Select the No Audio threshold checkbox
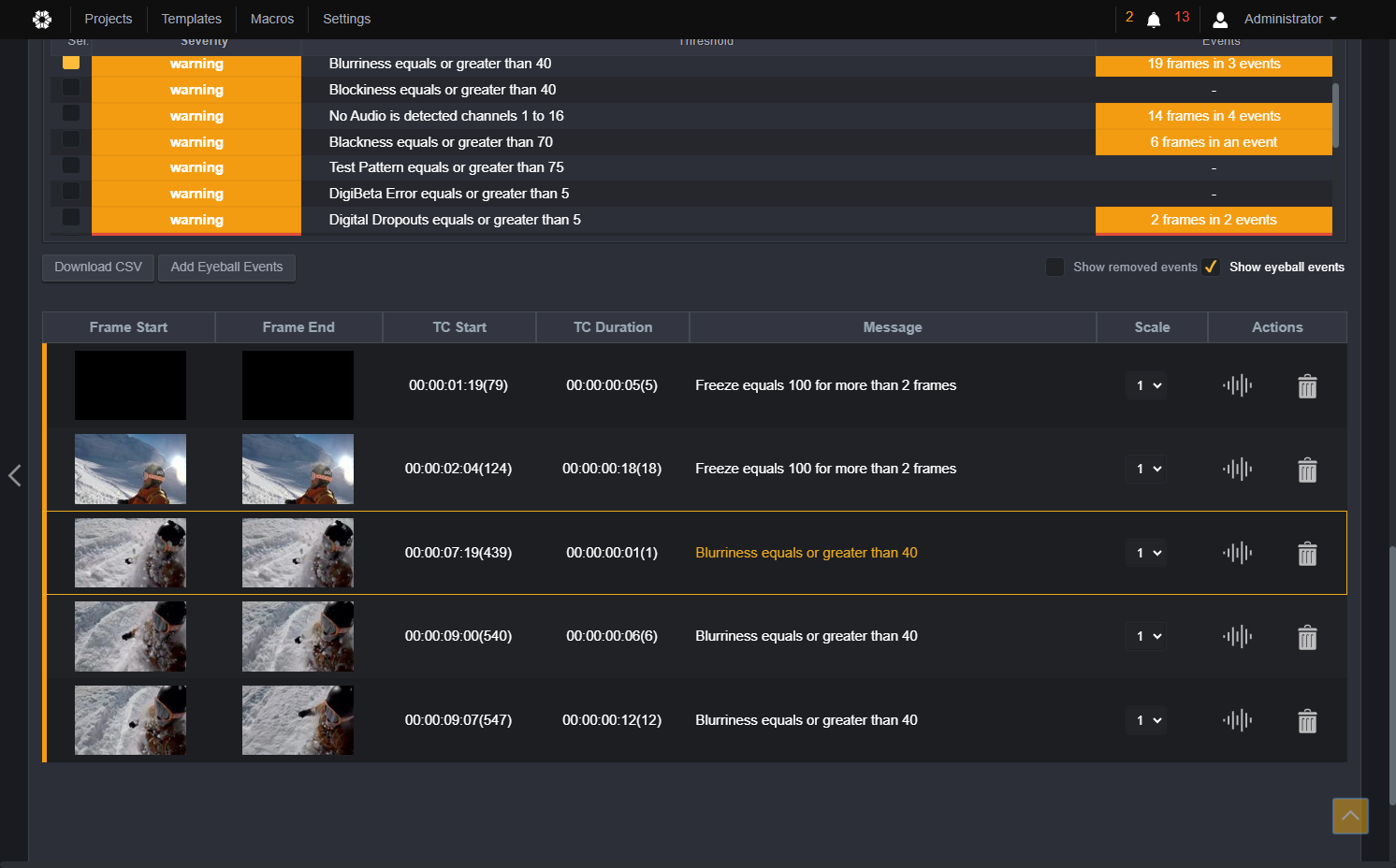This screenshot has height=868, width=1396. [71, 113]
